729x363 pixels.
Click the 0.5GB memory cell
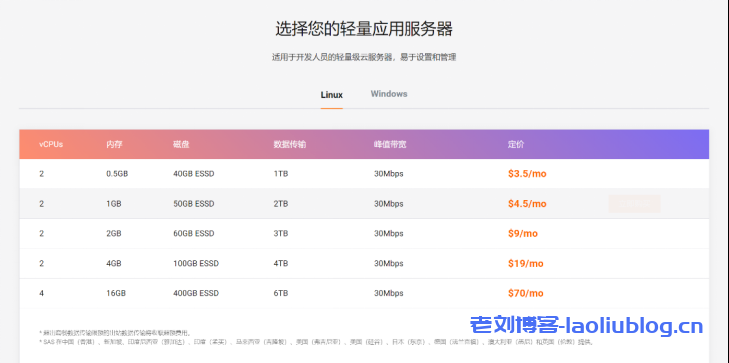click(117, 174)
